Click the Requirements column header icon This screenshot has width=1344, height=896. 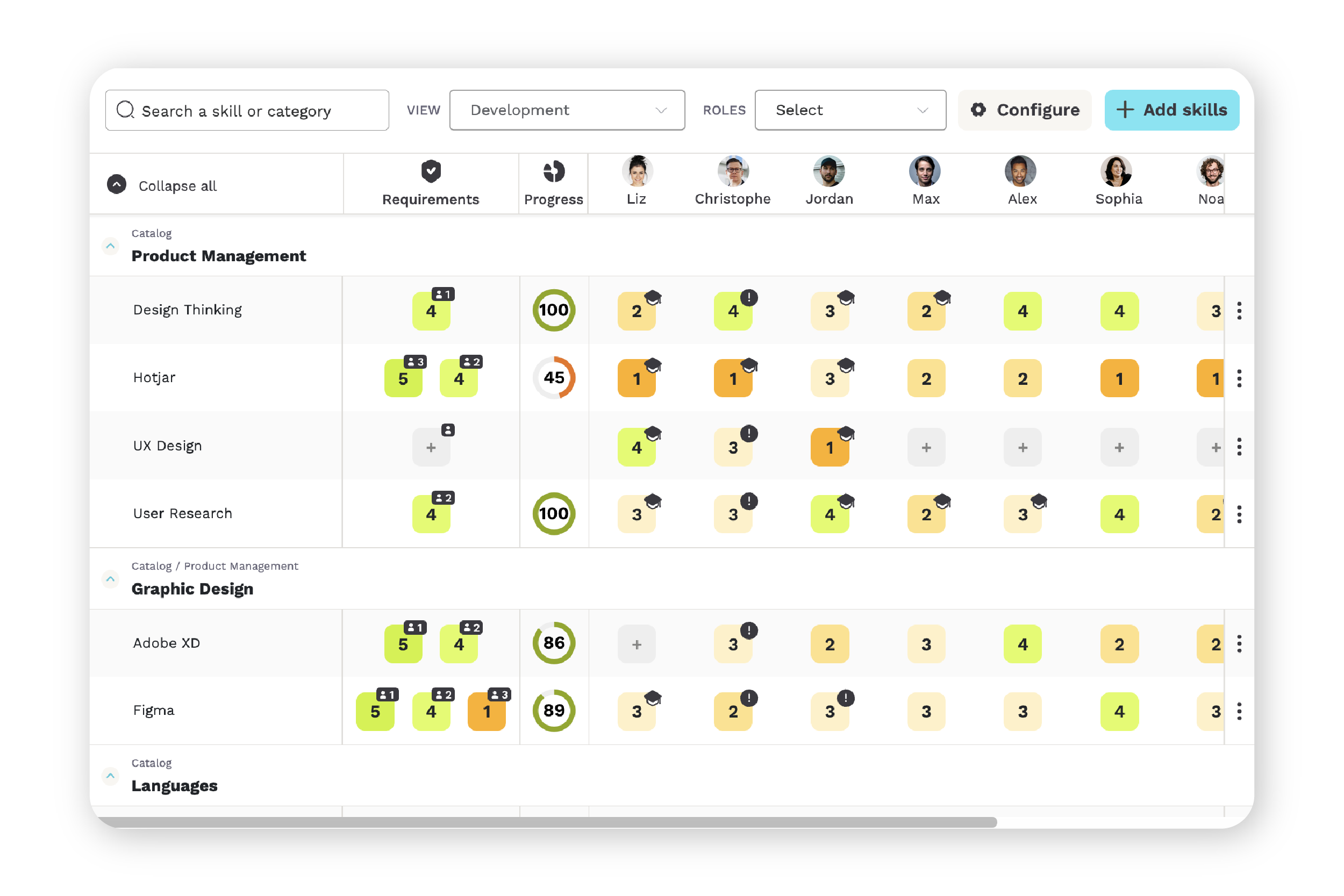[430, 173]
